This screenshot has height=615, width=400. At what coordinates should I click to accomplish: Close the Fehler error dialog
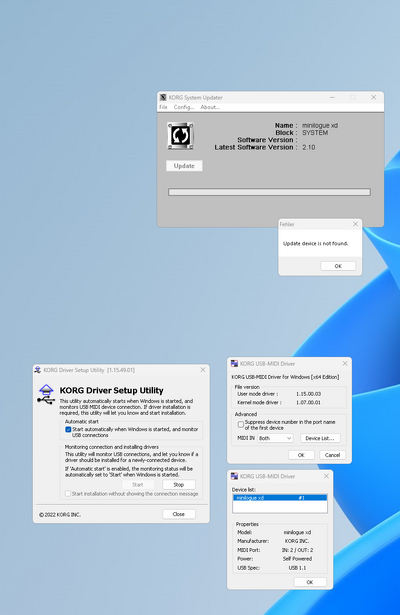click(355, 224)
